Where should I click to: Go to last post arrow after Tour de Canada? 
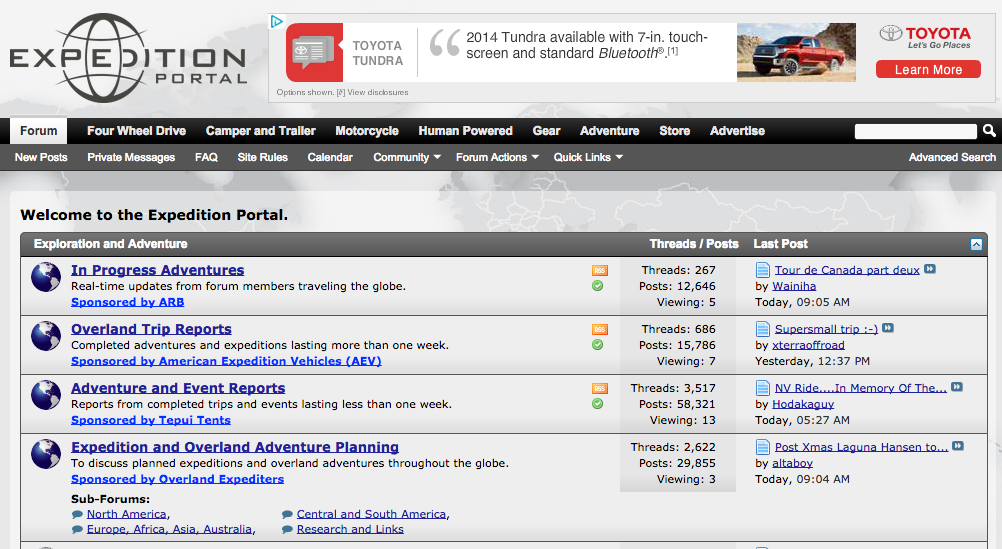(x=930, y=270)
